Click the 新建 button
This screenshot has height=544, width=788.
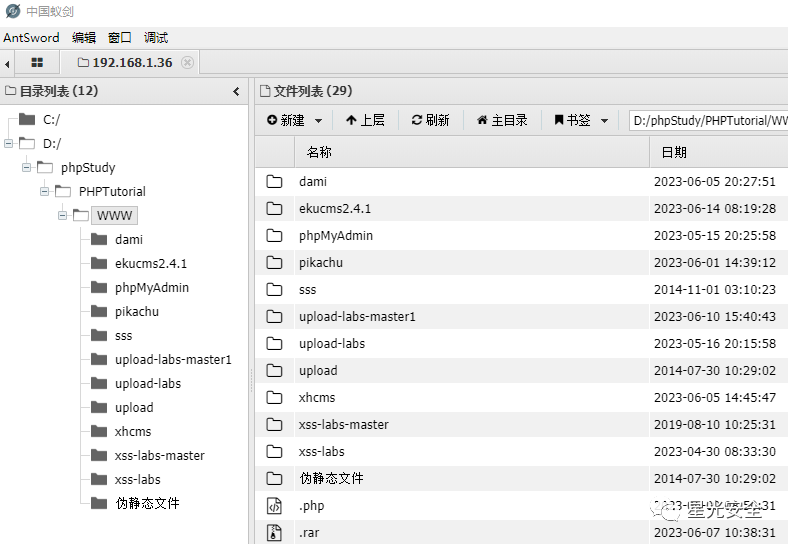click(285, 120)
